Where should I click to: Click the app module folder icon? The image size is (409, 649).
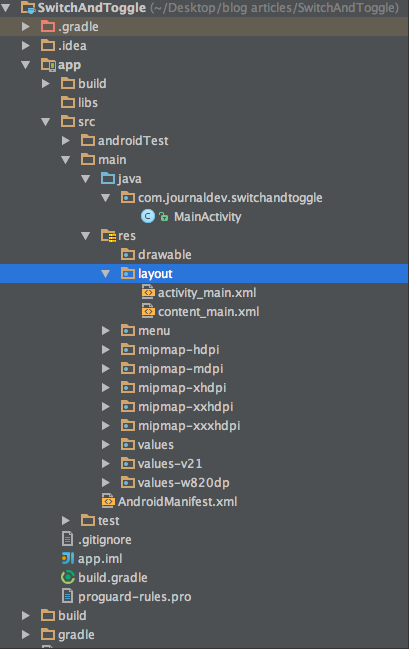[x=48, y=65]
